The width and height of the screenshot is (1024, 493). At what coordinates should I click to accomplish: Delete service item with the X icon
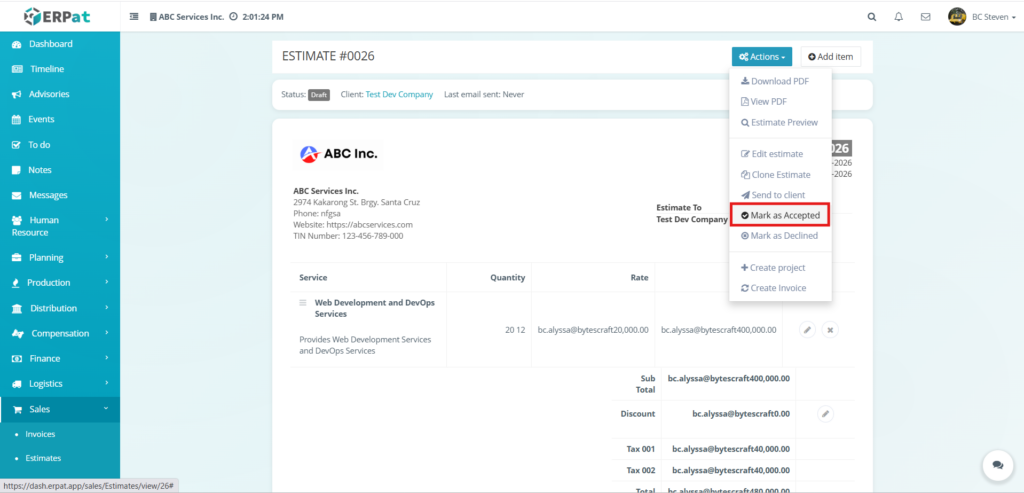click(x=829, y=329)
